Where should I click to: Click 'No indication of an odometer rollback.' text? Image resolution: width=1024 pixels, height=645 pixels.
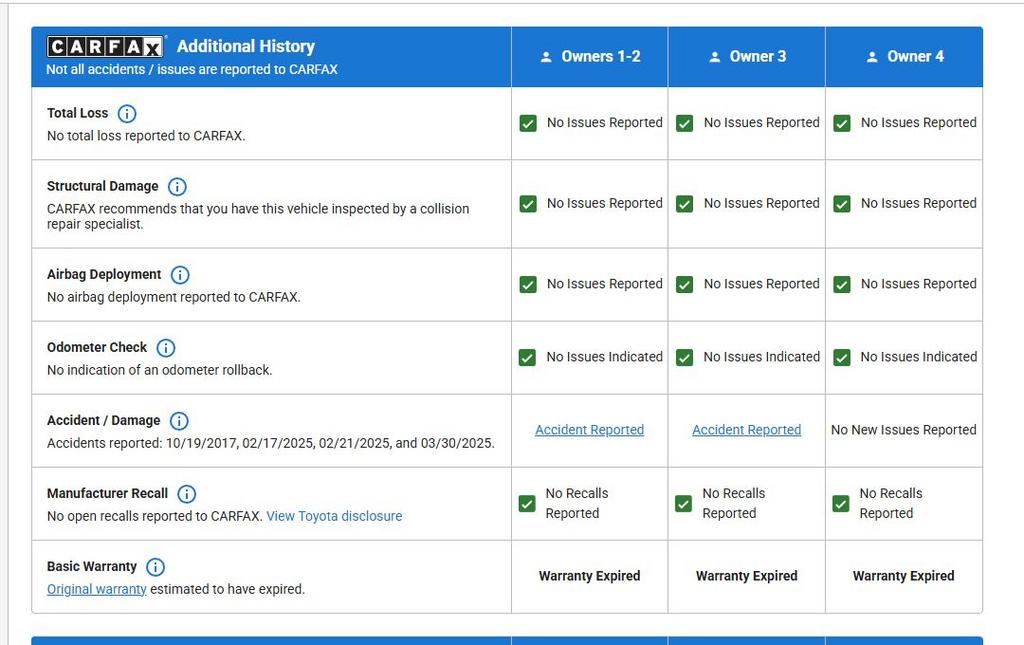[159, 370]
